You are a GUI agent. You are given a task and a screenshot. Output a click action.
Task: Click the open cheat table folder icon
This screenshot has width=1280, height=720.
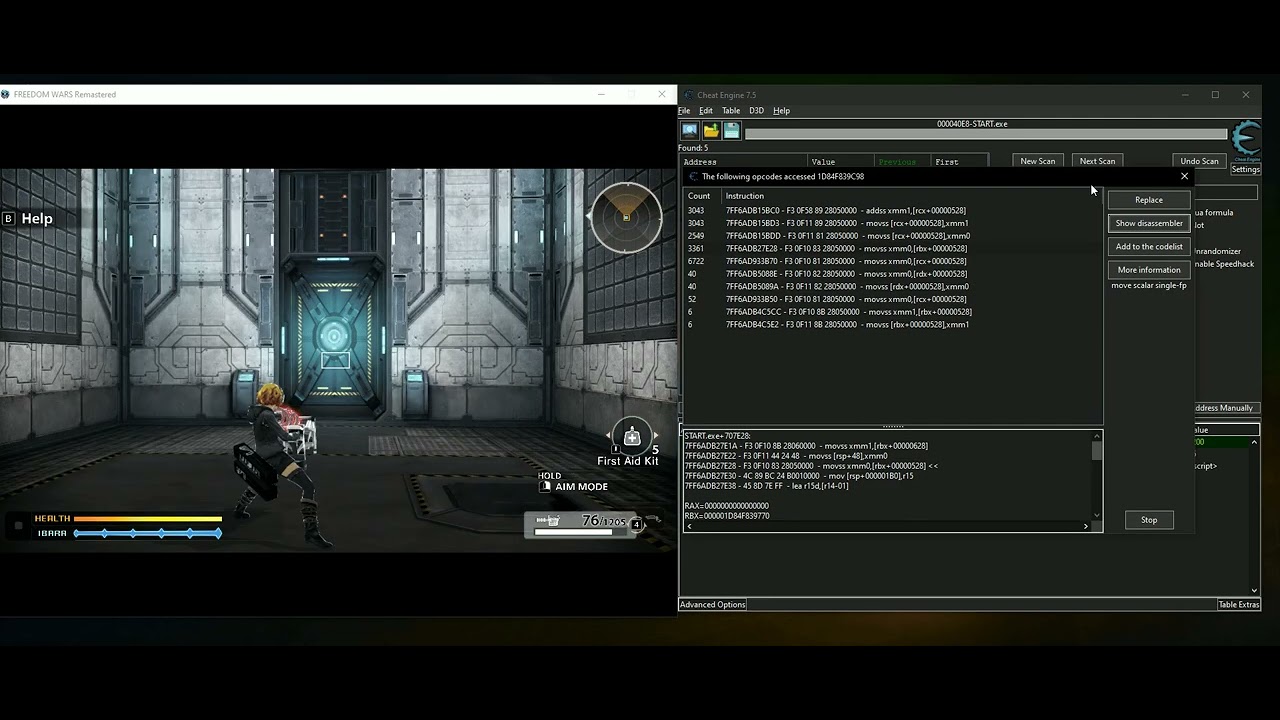coord(711,131)
